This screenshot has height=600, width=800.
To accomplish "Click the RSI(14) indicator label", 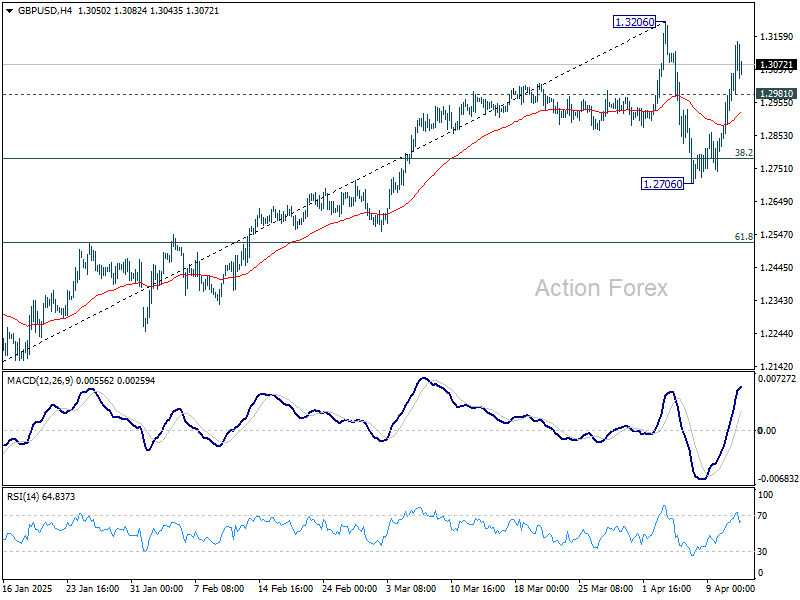I will tap(22, 497).
